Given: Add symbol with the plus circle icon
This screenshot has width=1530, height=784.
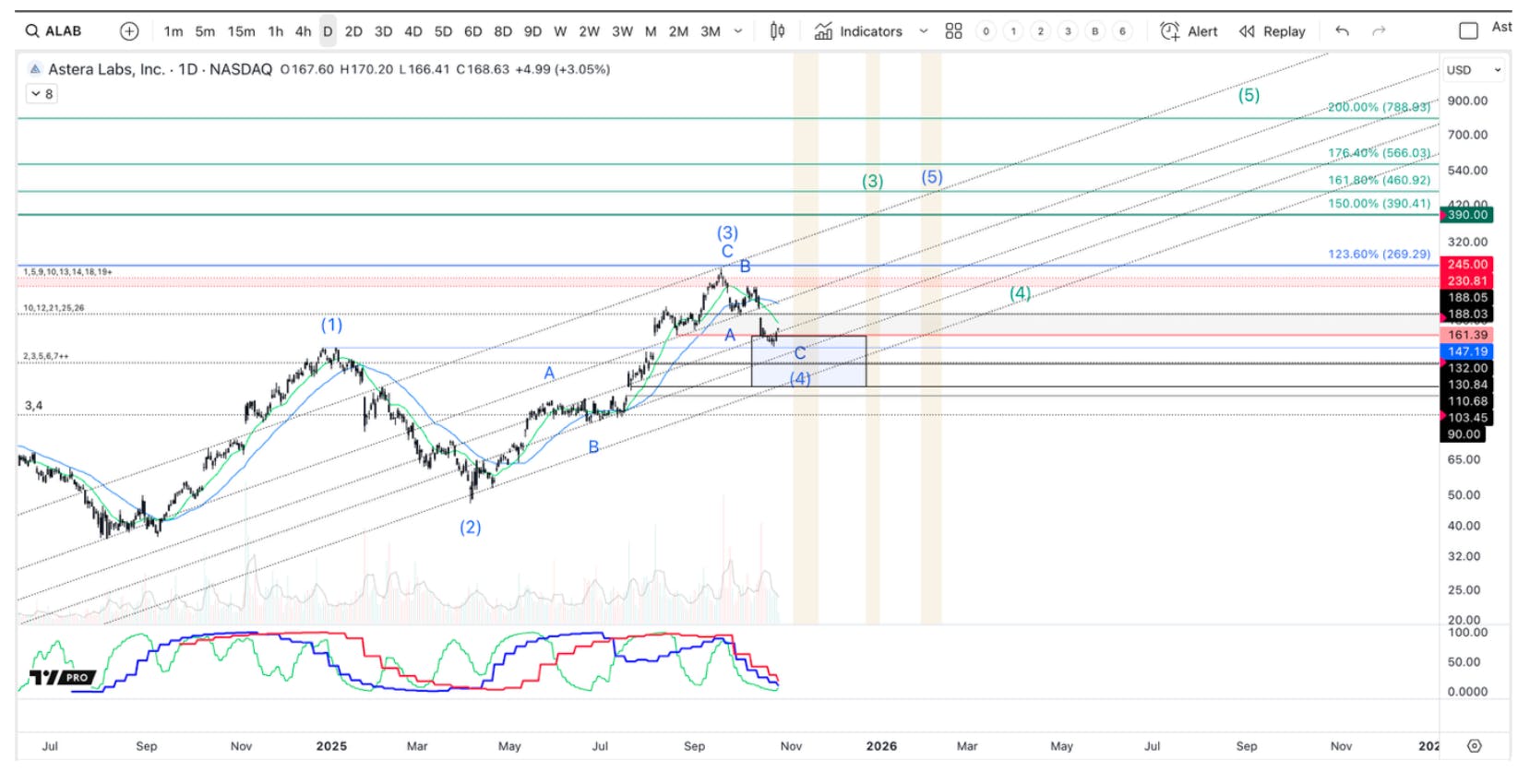Looking at the screenshot, I should click(129, 31).
